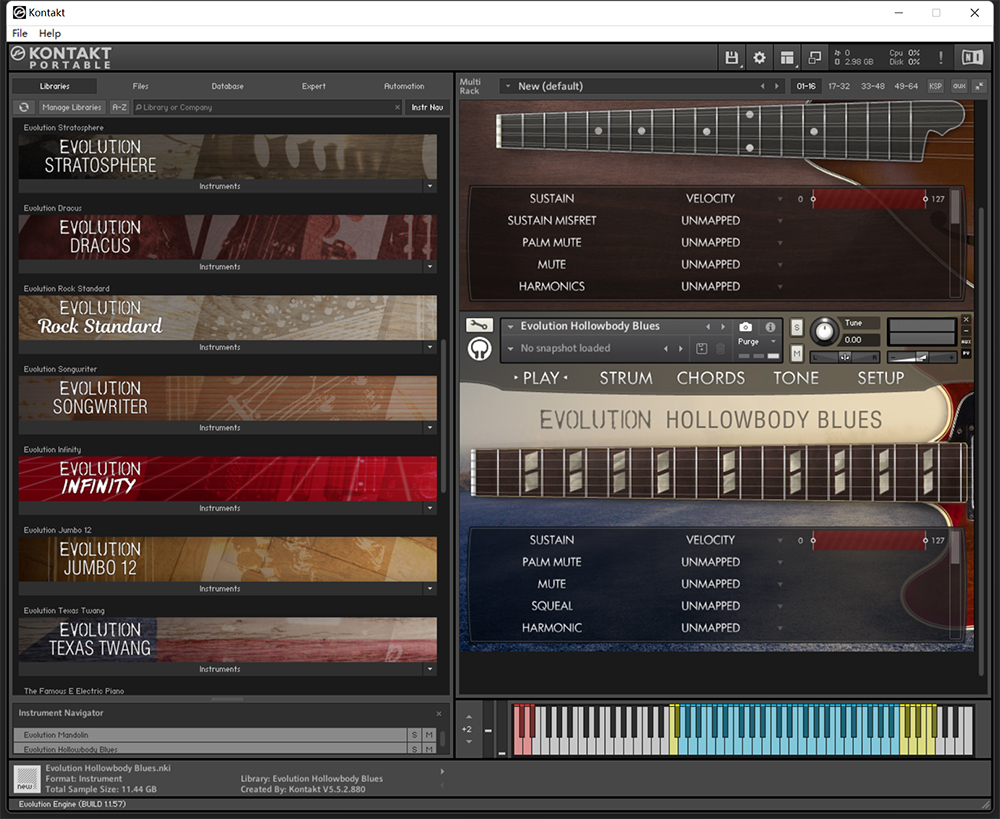Switch to the Automation browser tab
Viewport: 1000px width, 819px height.
pos(404,86)
